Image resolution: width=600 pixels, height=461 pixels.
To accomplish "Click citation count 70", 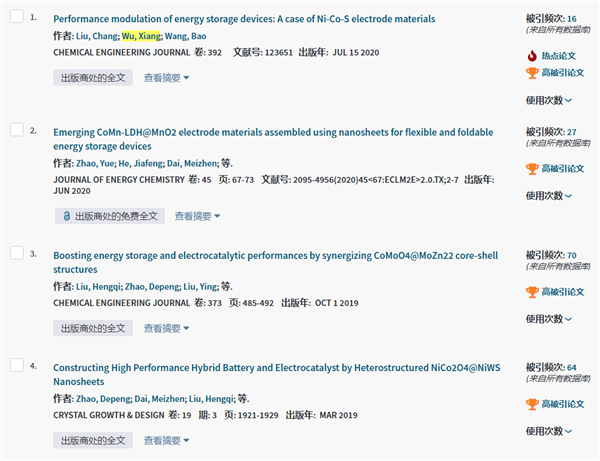I will click(571, 255).
